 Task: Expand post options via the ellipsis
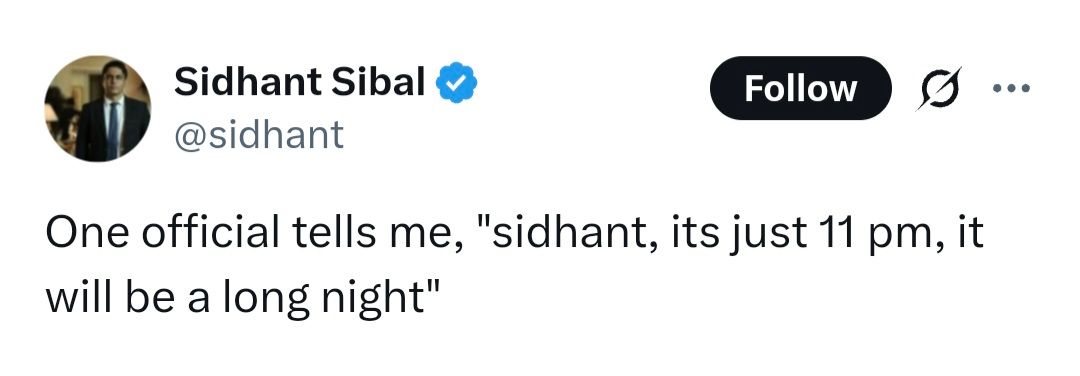(x=1011, y=88)
